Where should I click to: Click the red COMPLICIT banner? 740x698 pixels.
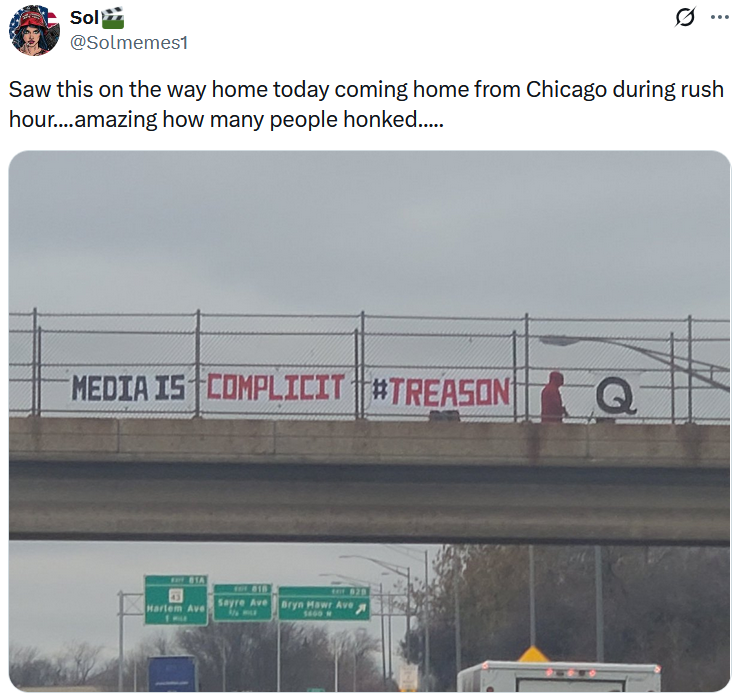pyautogui.click(x=276, y=387)
